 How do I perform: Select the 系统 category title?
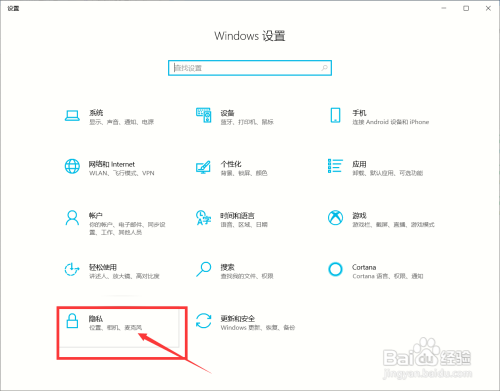pos(96,113)
